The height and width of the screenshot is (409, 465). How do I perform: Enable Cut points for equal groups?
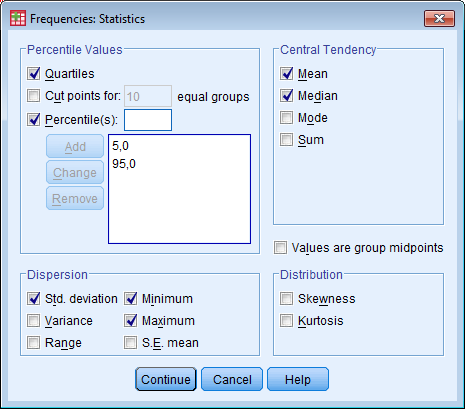33,96
